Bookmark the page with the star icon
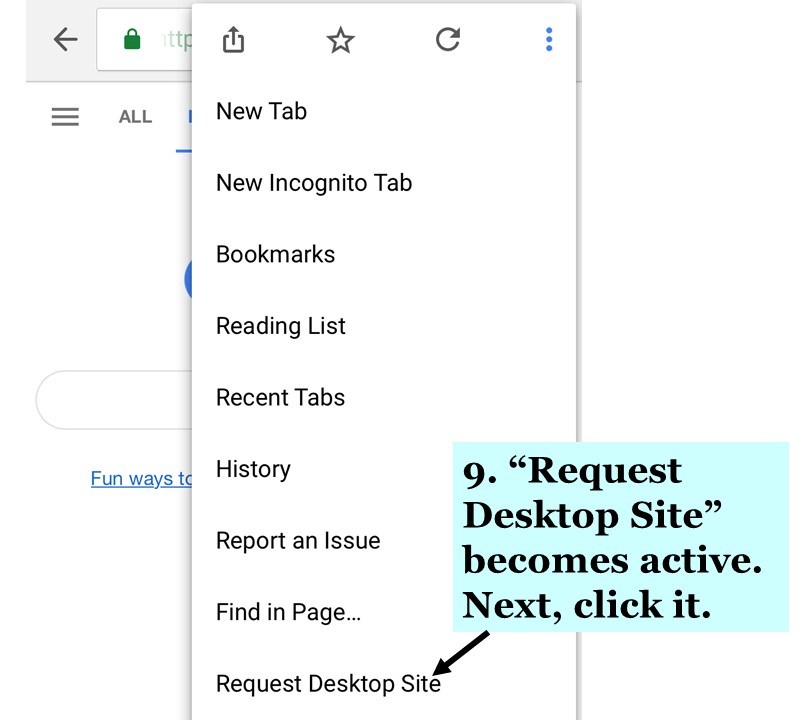The image size is (803, 720). pyautogui.click(x=341, y=40)
